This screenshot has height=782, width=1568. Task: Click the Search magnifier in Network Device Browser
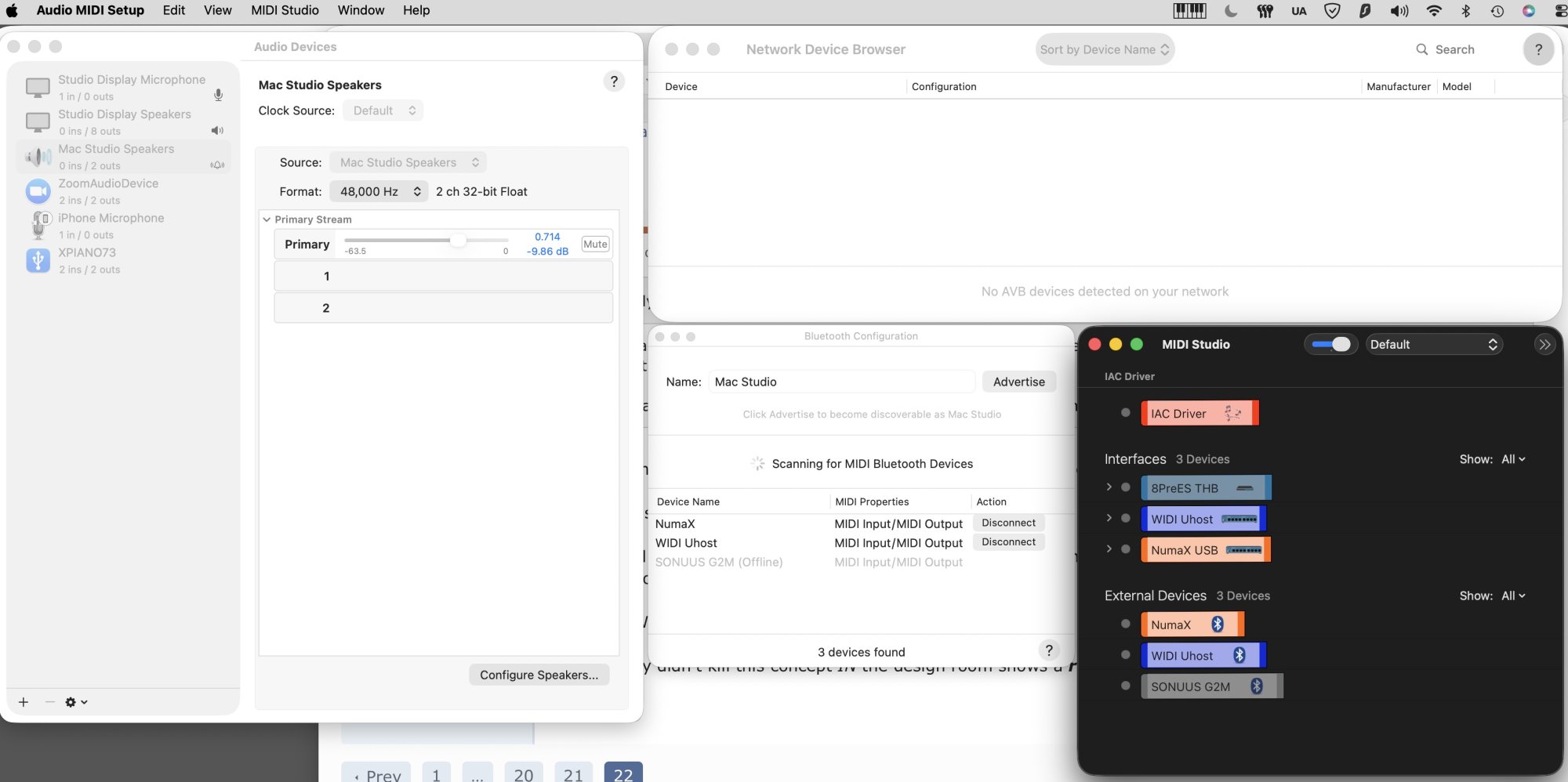click(x=1421, y=49)
